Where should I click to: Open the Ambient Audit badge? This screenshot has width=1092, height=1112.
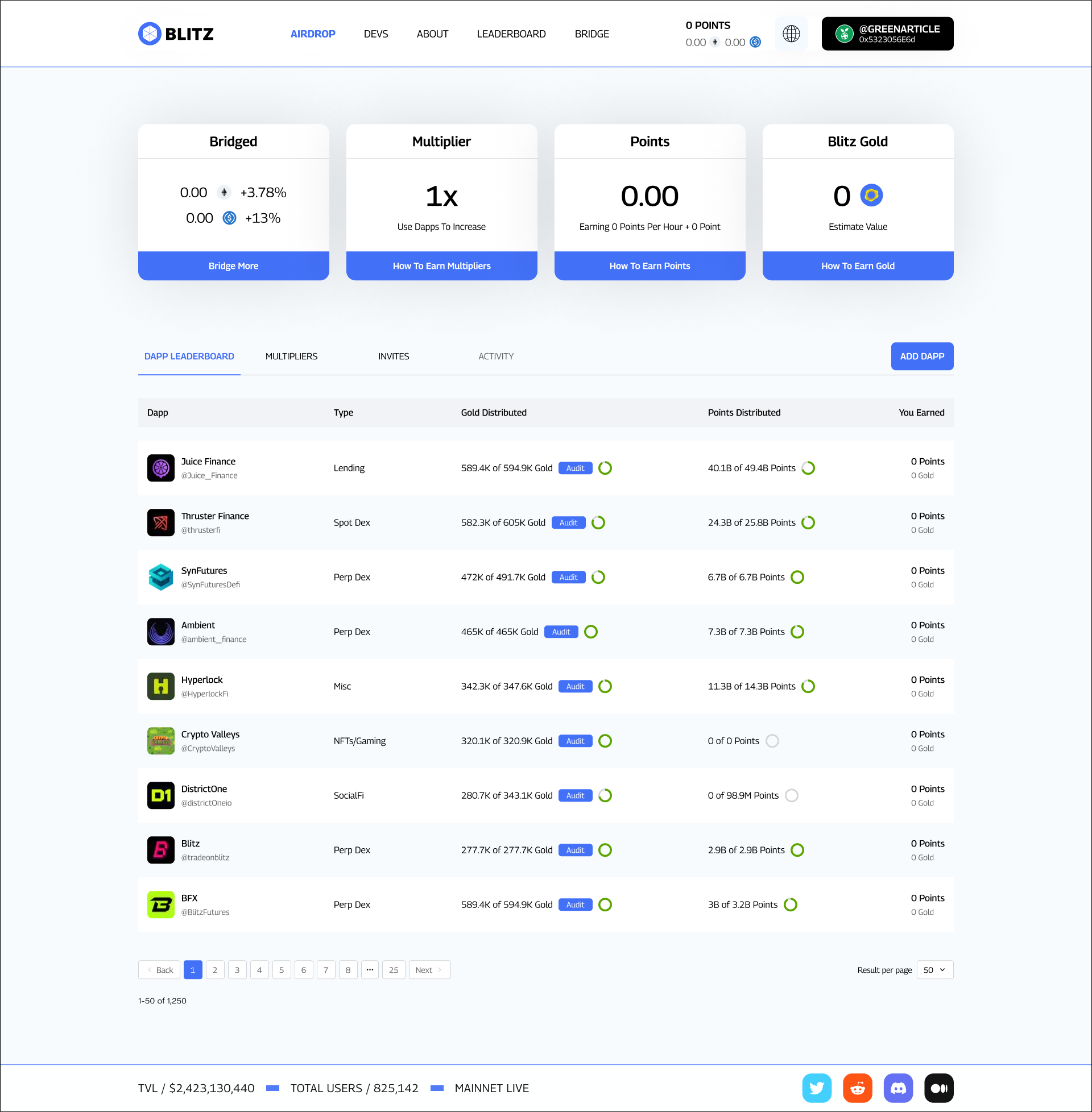(561, 632)
